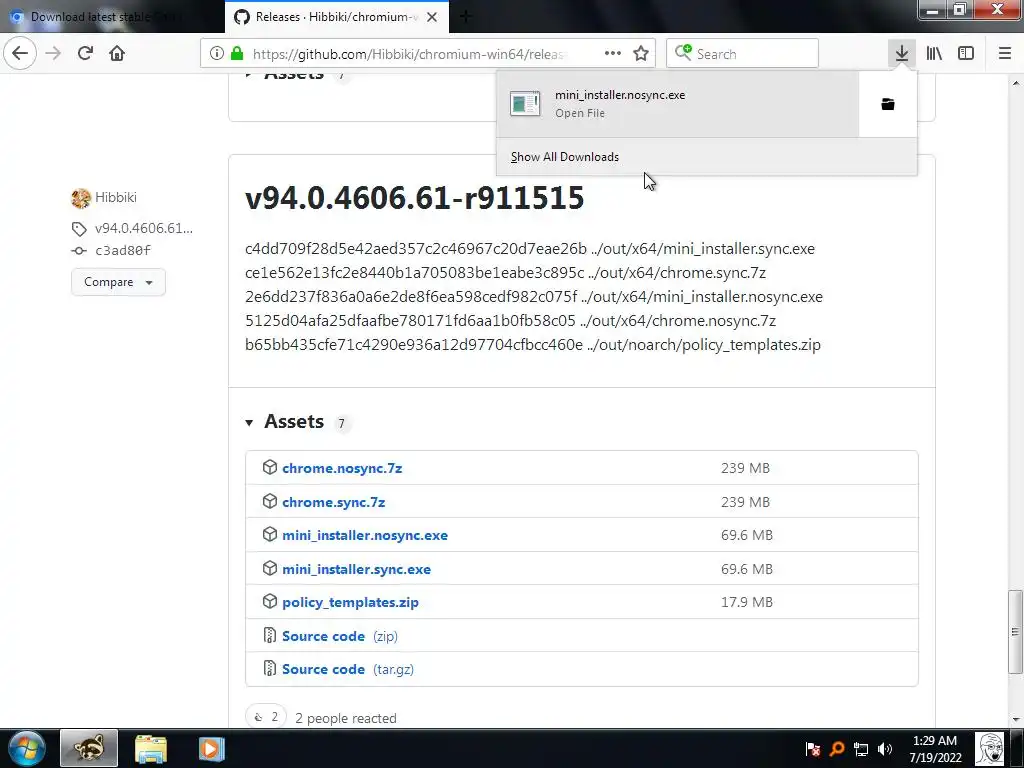Download chrome.nosync.7z asset
The image size is (1024, 768).
[342, 468]
